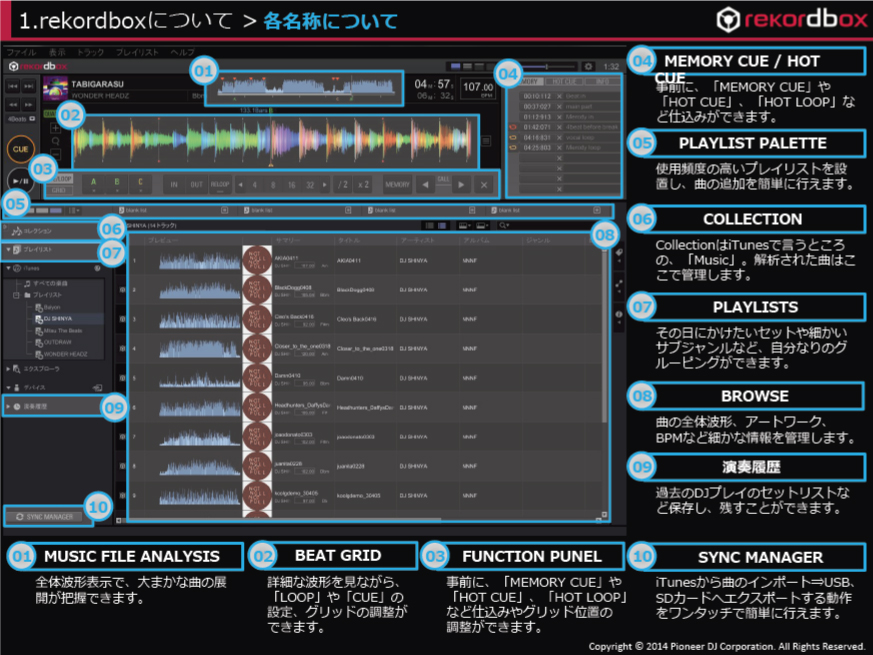Open the ファイル menu
This screenshot has width=873, height=655.
click(21, 52)
